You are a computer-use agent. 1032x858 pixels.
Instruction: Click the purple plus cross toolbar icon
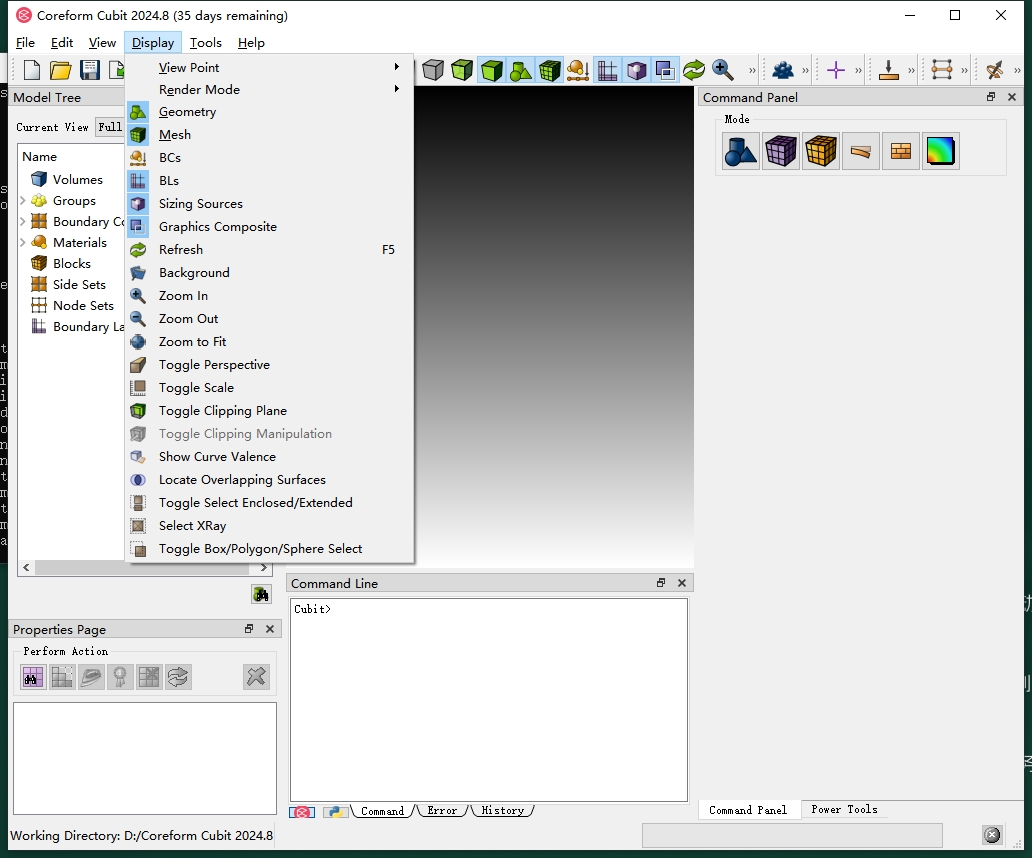click(x=836, y=70)
